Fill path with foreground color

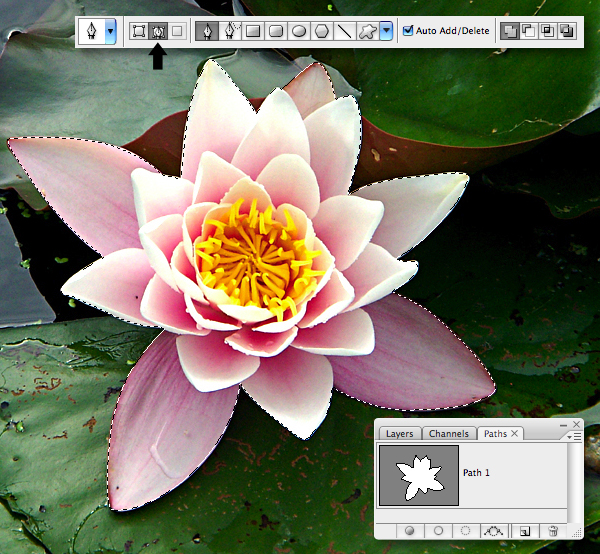[x=410, y=531]
